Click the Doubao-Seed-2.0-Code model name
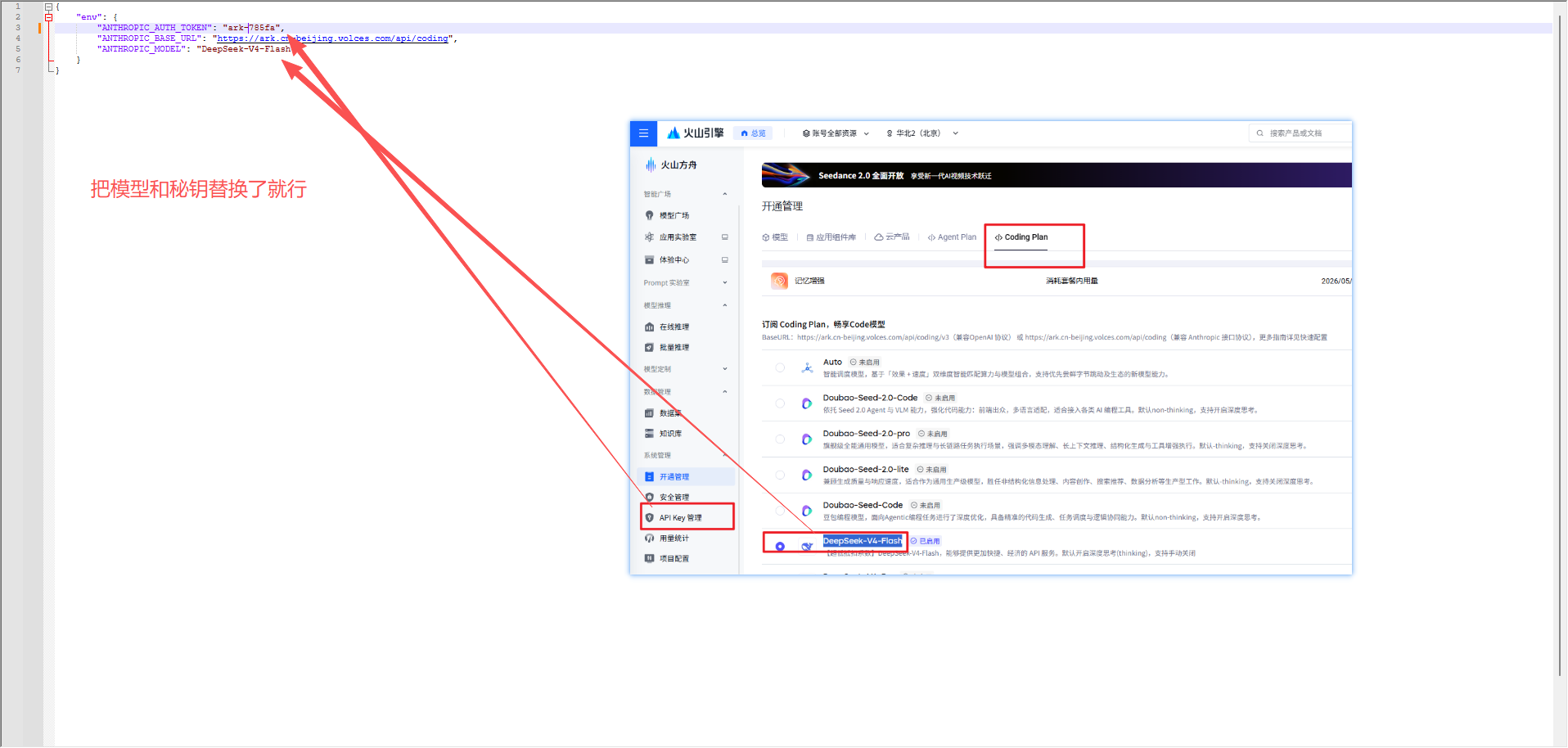This screenshot has height=748, width=1568. coord(870,398)
